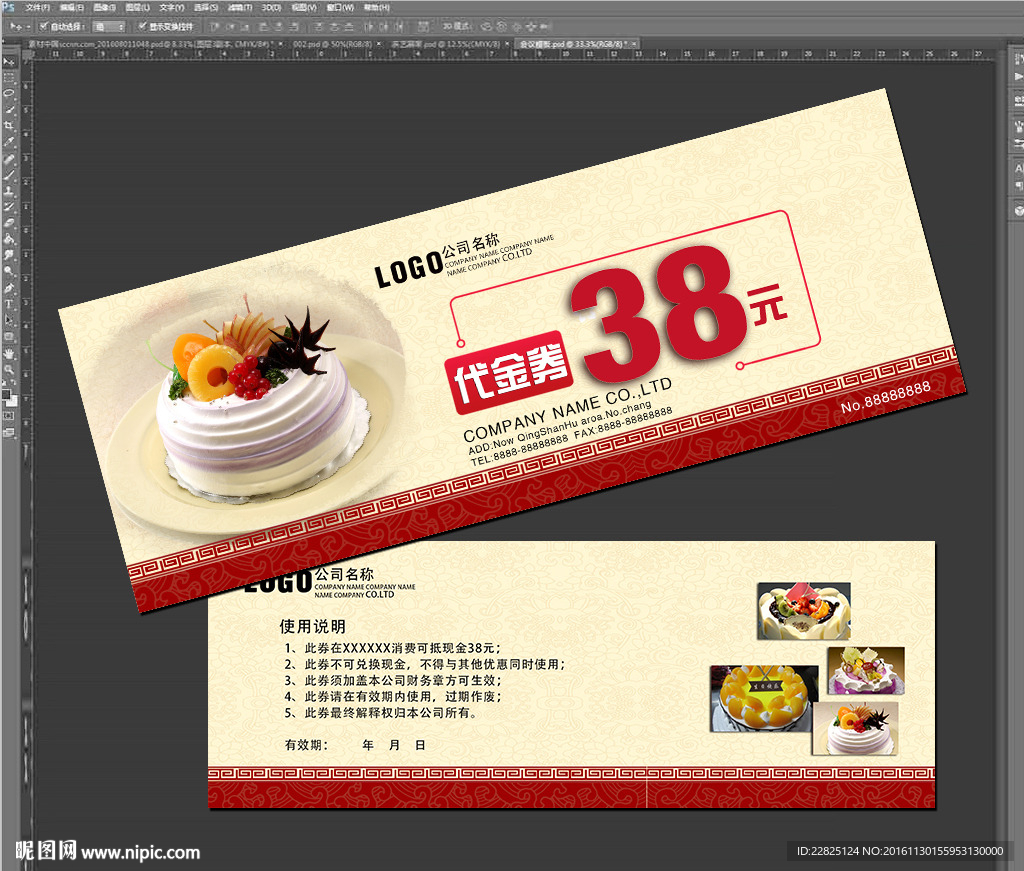Viewport: 1024px width, 871px height.
Task: Open the 编辑(E) menu
Action: (x=72, y=7)
